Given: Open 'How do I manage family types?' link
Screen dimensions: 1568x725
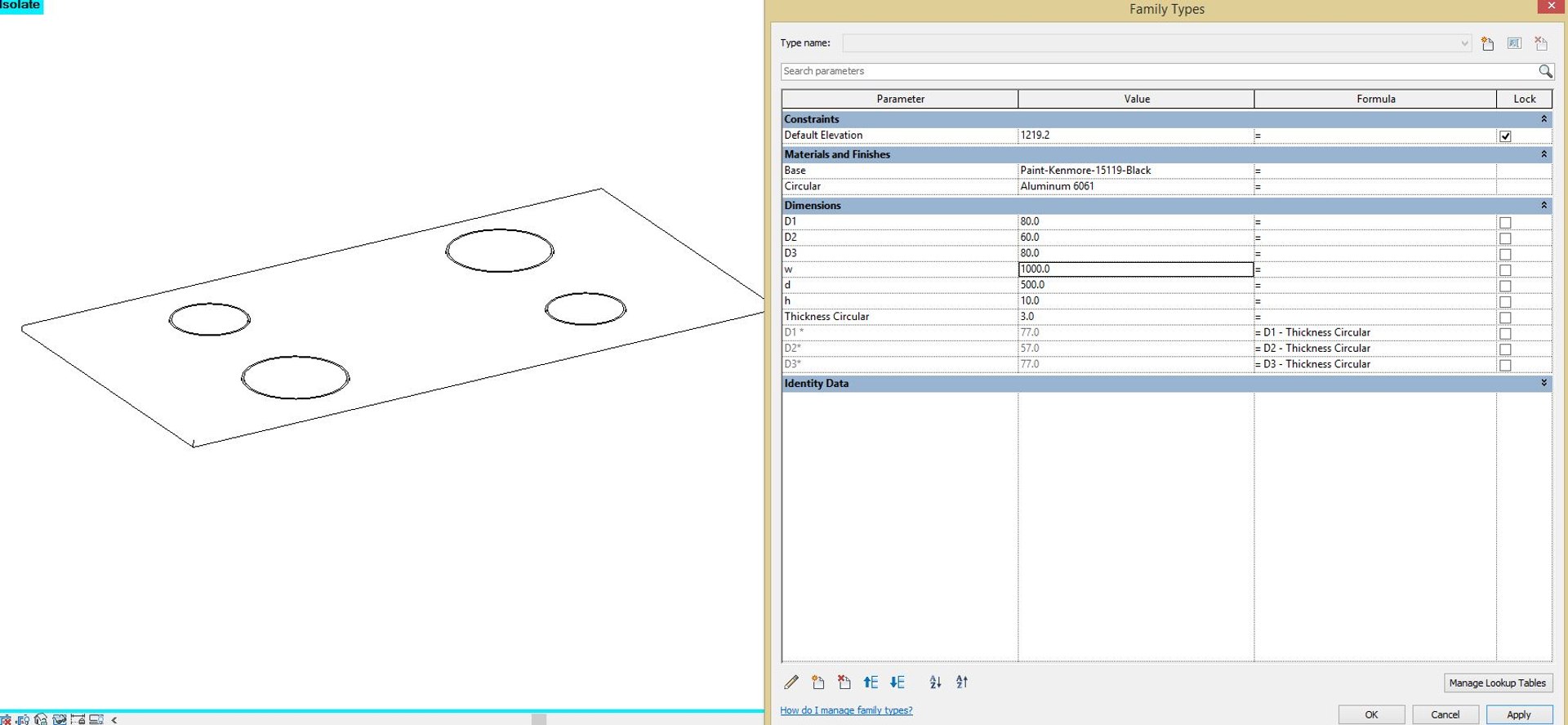Looking at the screenshot, I should point(846,710).
